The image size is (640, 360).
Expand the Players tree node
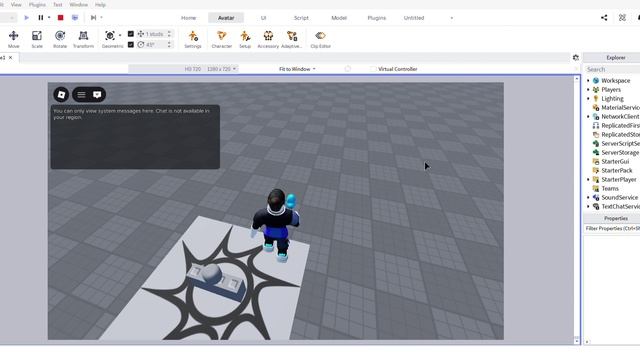click(x=588, y=90)
